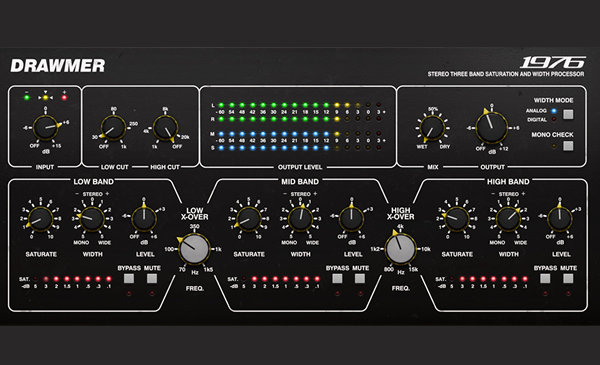The height and width of the screenshot is (365, 600).
Task: Bypass the Mid Band
Action: point(337,279)
